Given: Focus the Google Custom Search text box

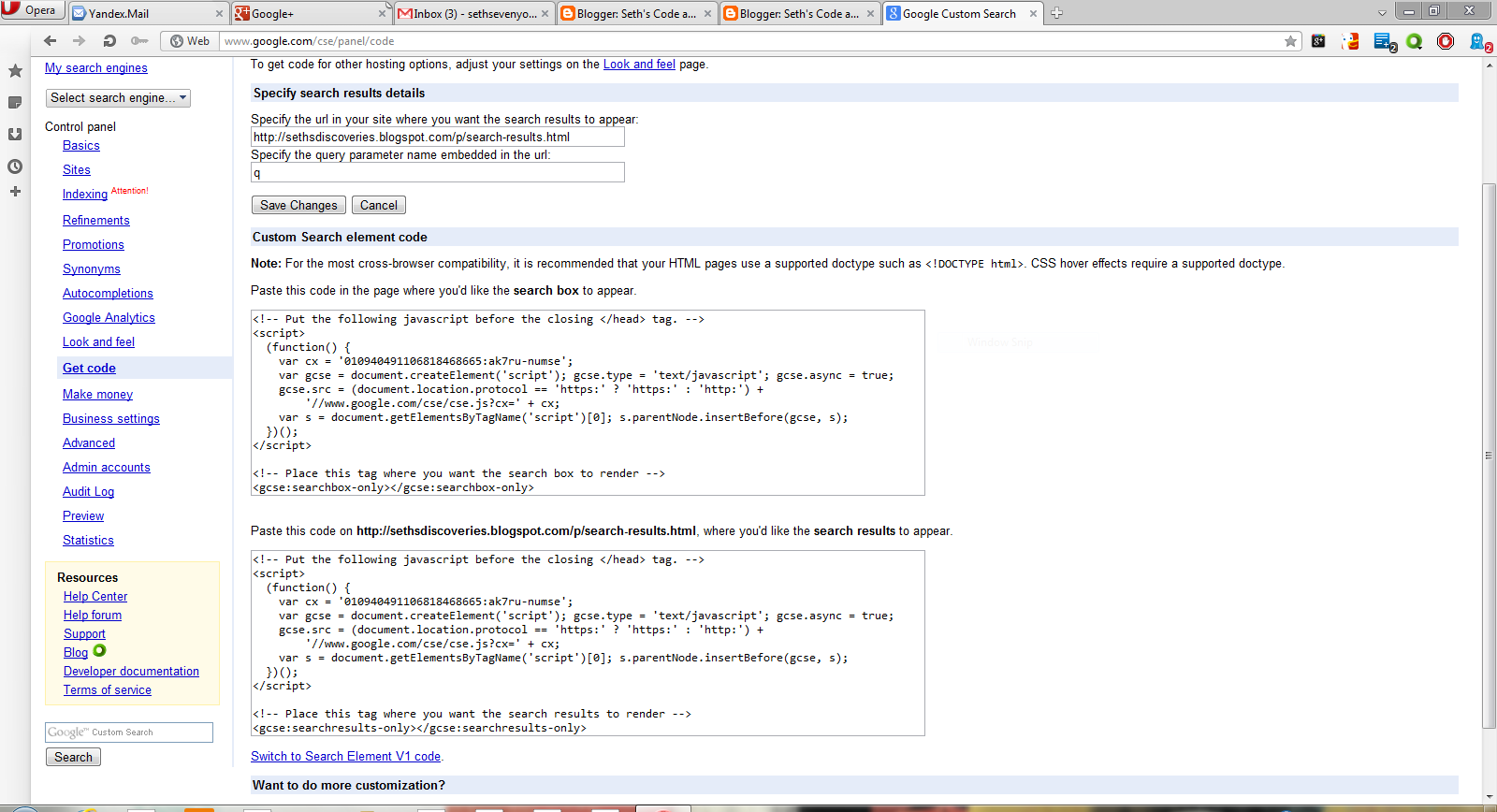Looking at the screenshot, I should point(129,732).
